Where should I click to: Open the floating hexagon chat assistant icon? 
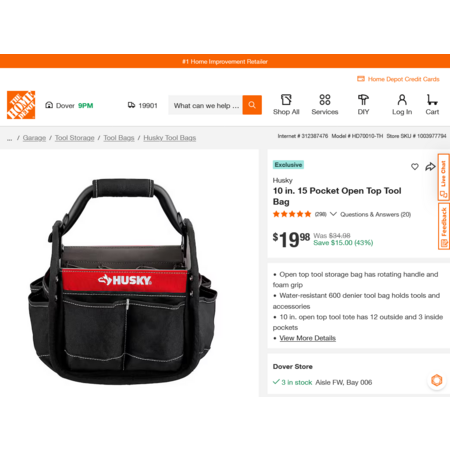tap(437, 380)
